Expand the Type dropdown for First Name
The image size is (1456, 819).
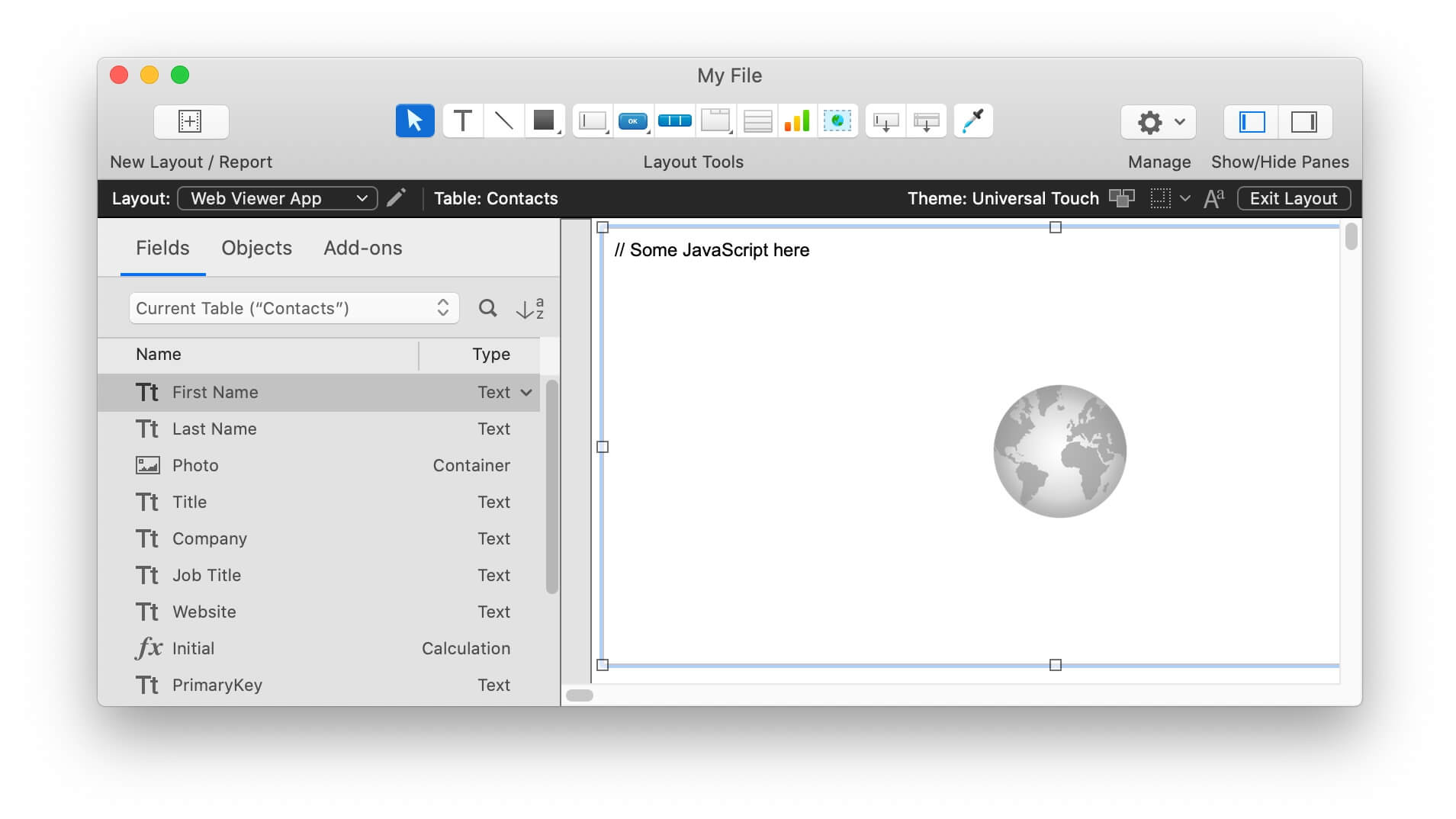525,392
